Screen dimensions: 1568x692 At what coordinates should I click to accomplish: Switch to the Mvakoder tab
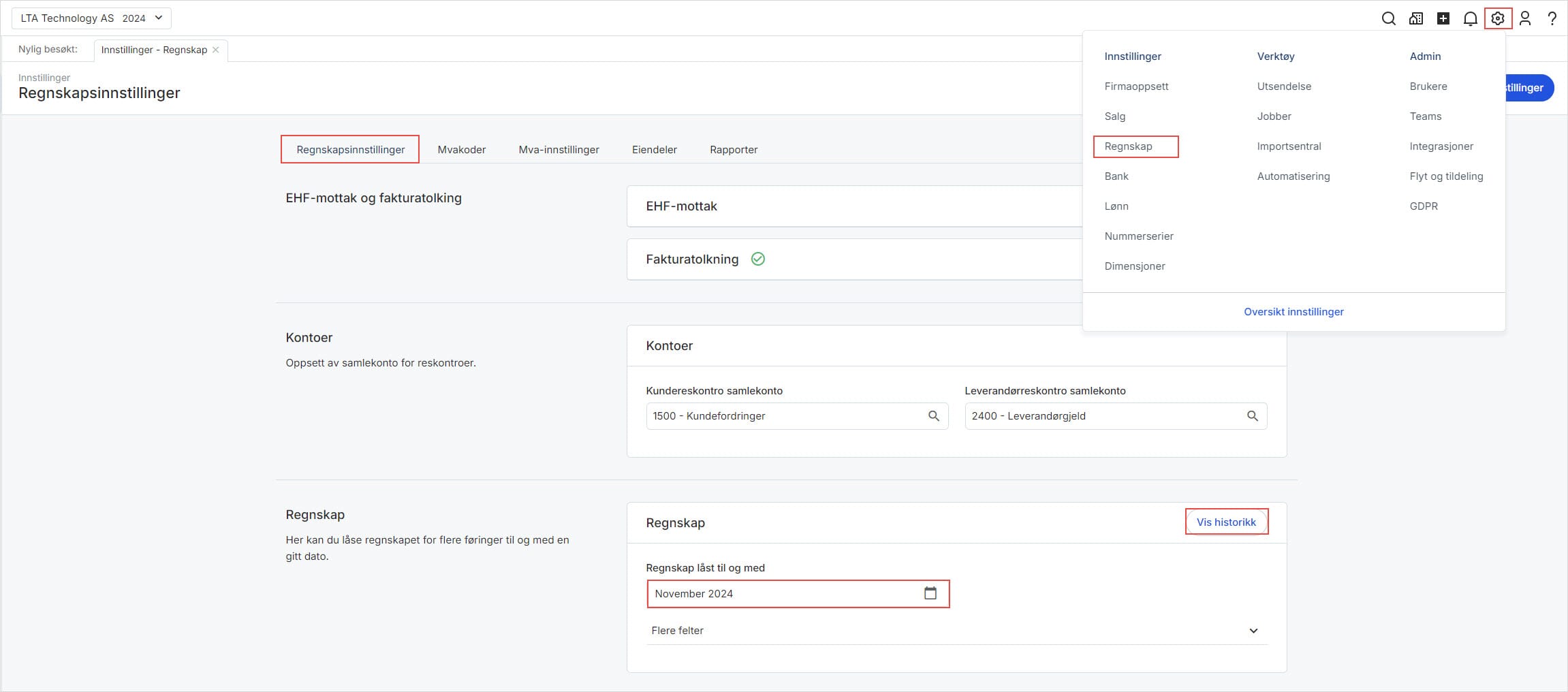click(x=461, y=150)
